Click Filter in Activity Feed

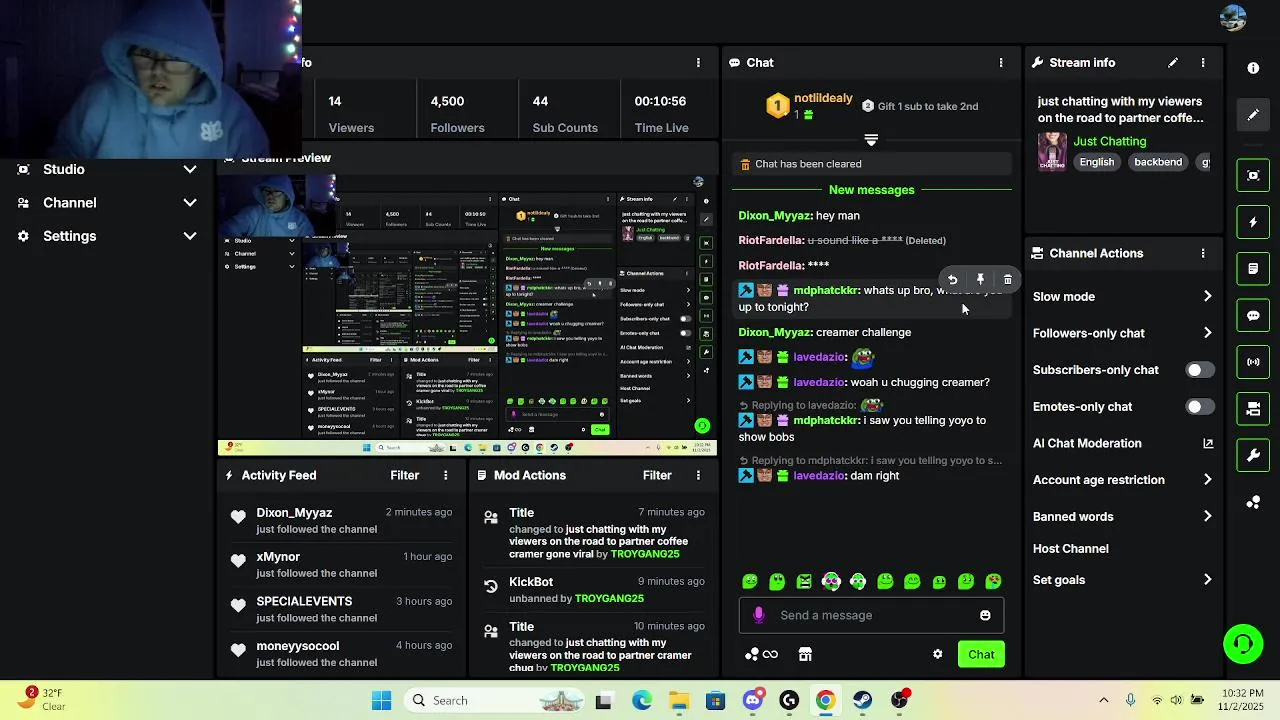click(x=405, y=476)
